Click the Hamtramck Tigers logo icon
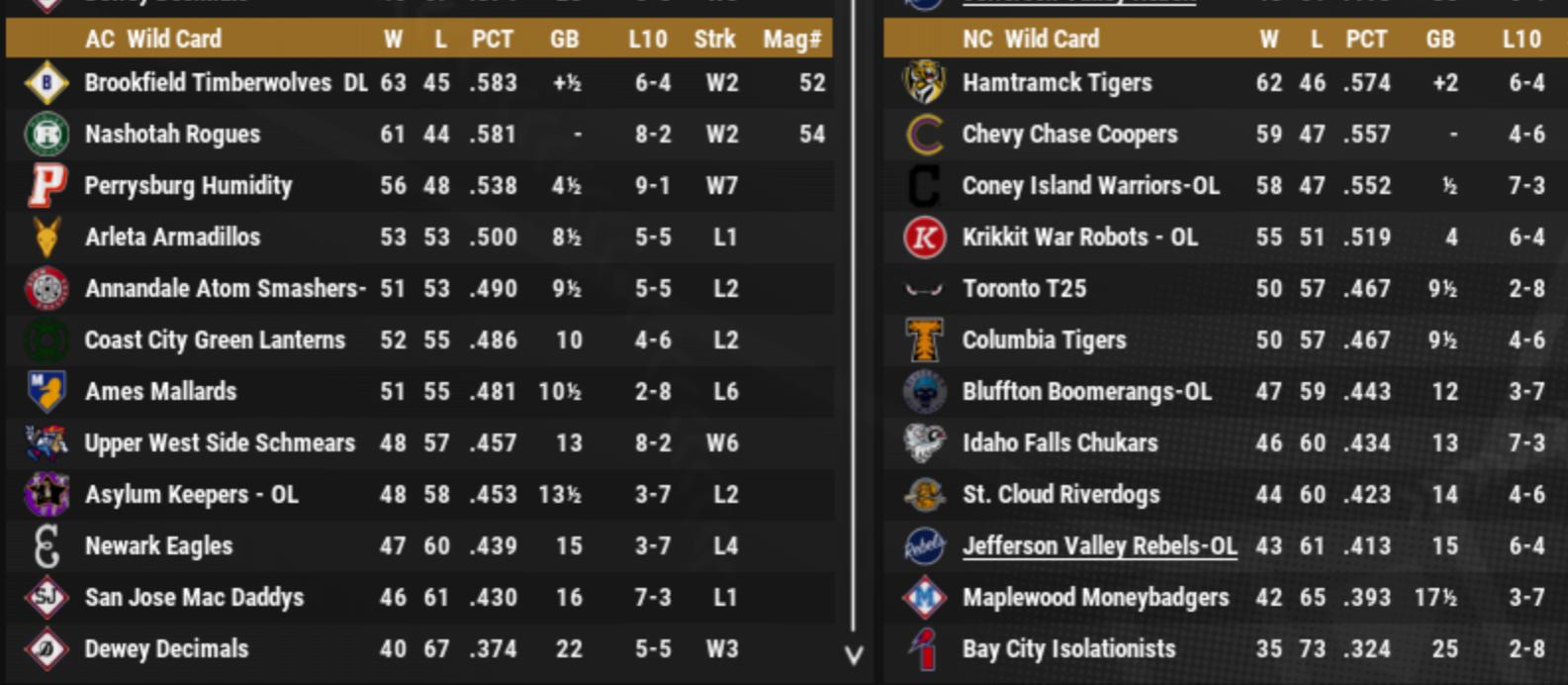1568x685 pixels. [x=924, y=83]
